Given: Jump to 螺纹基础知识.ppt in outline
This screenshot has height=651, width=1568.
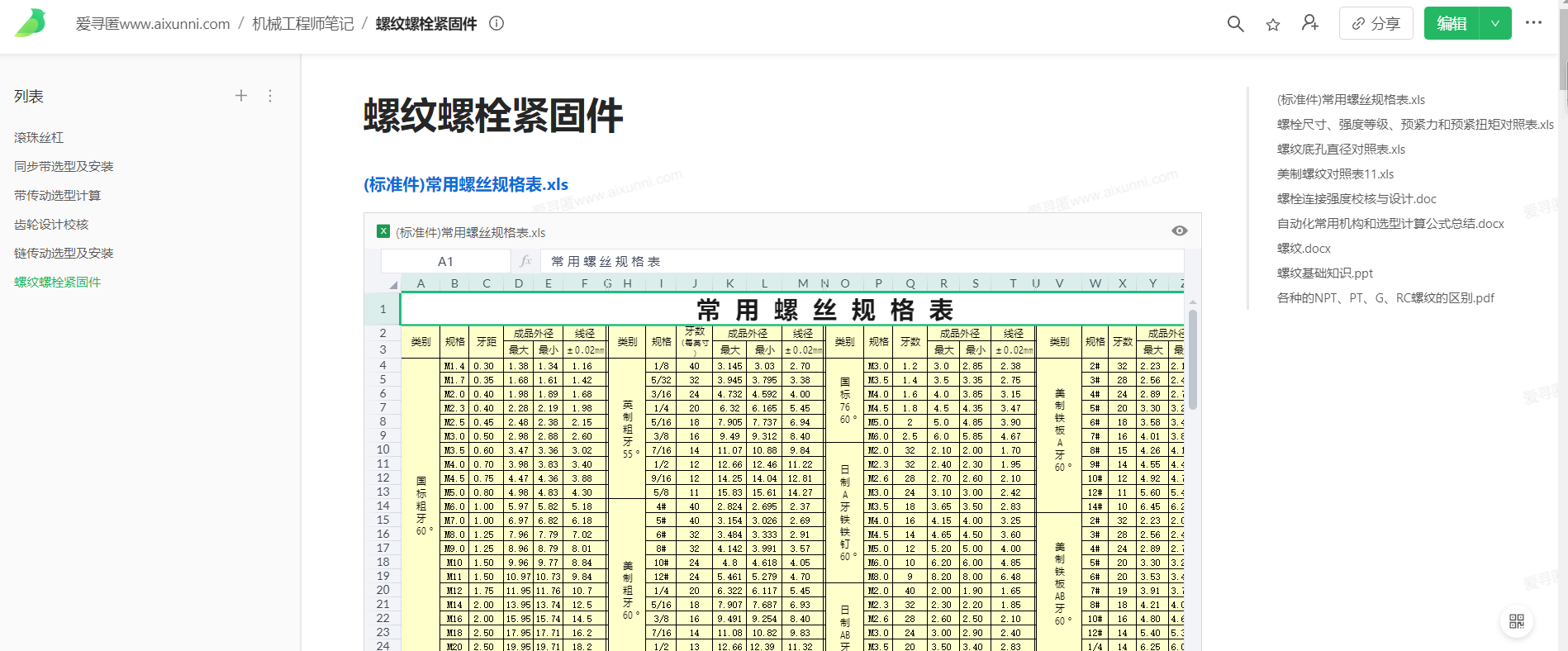Looking at the screenshot, I should click(1324, 273).
